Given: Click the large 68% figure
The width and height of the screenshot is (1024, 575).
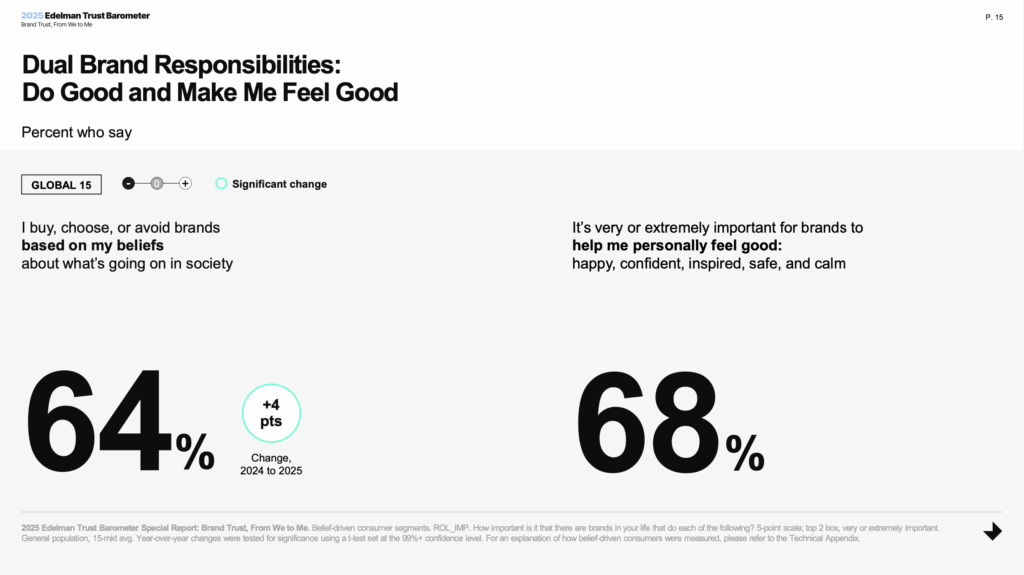Looking at the screenshot, I should click(x=669, y=420).
